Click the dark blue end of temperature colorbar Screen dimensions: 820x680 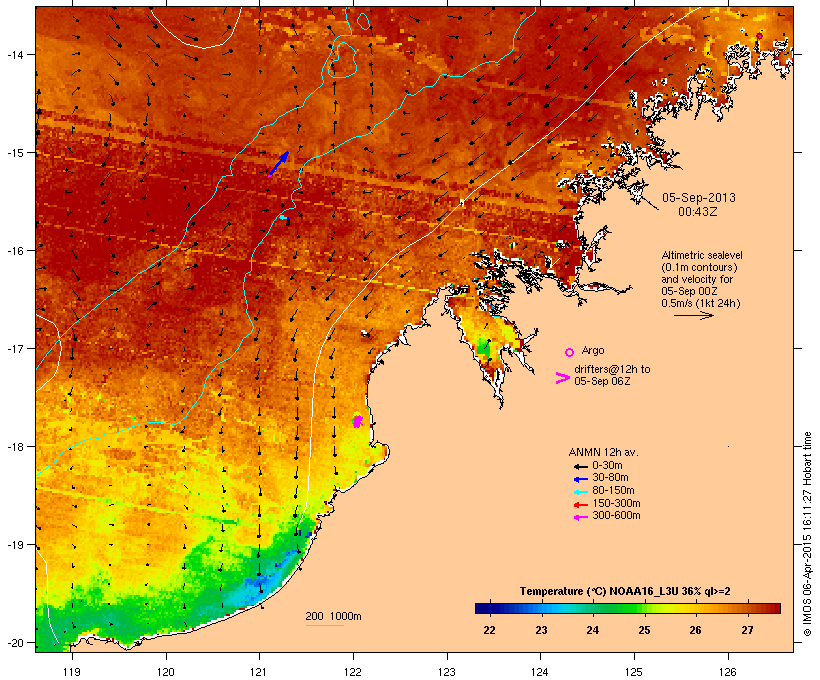pos(484,608)
